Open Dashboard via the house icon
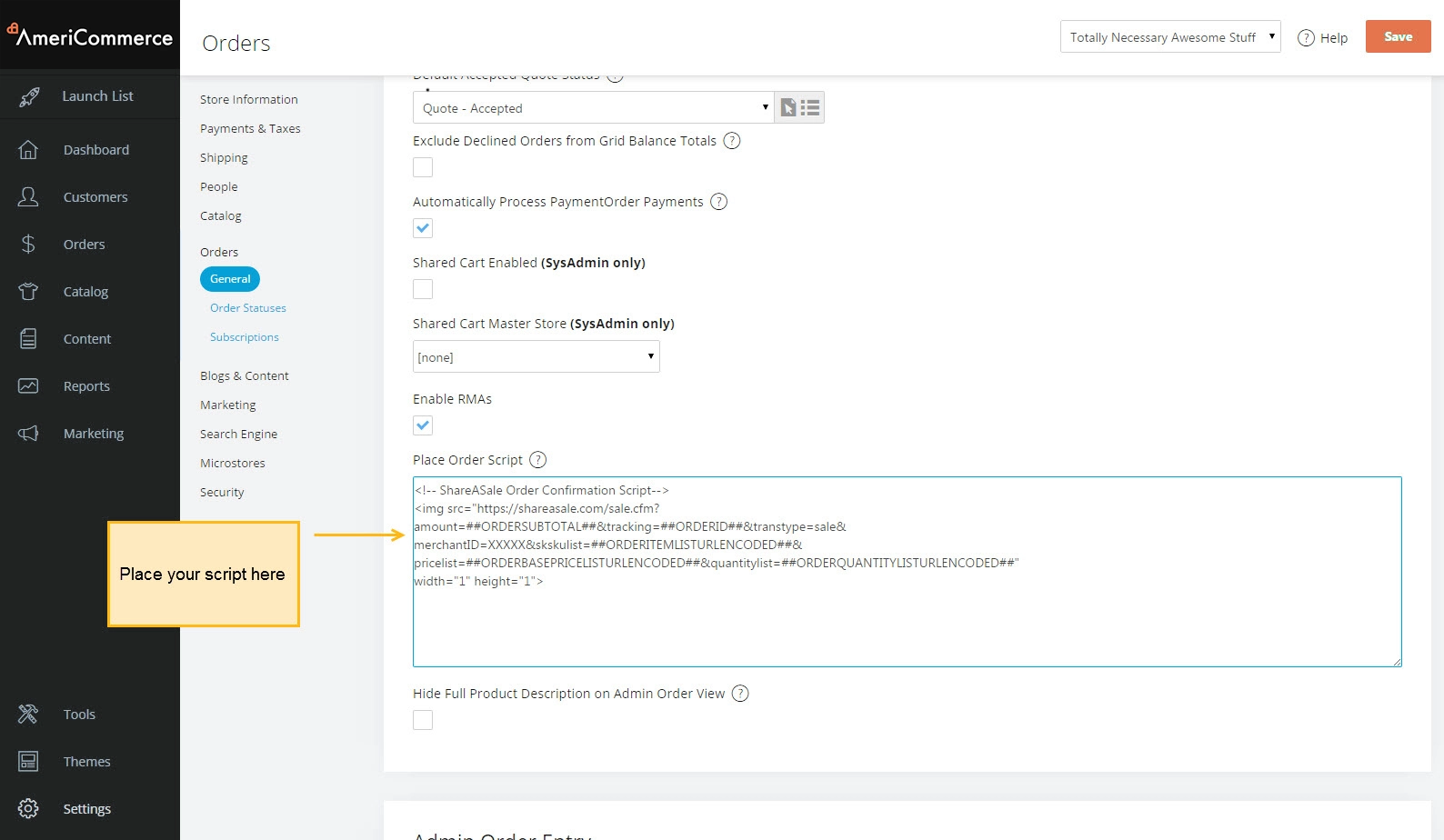 [x=28, y=150]
